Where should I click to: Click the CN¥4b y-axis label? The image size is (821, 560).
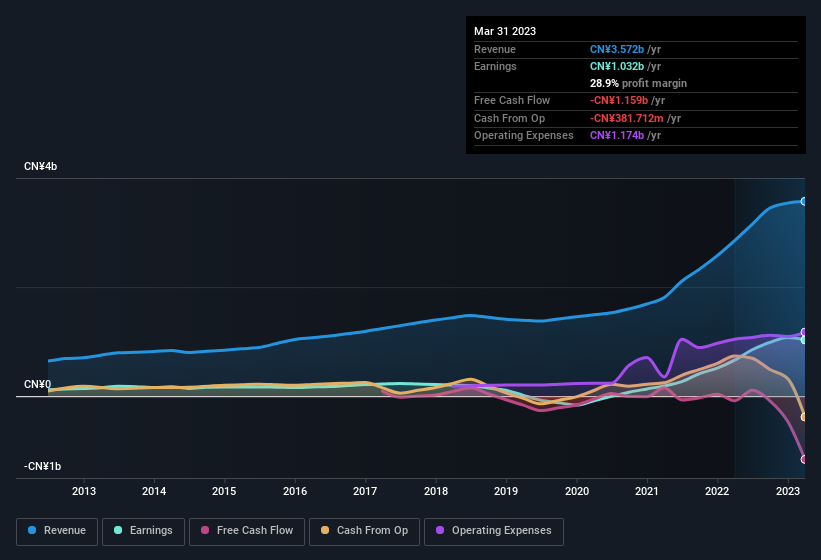(x=40, y=166)
